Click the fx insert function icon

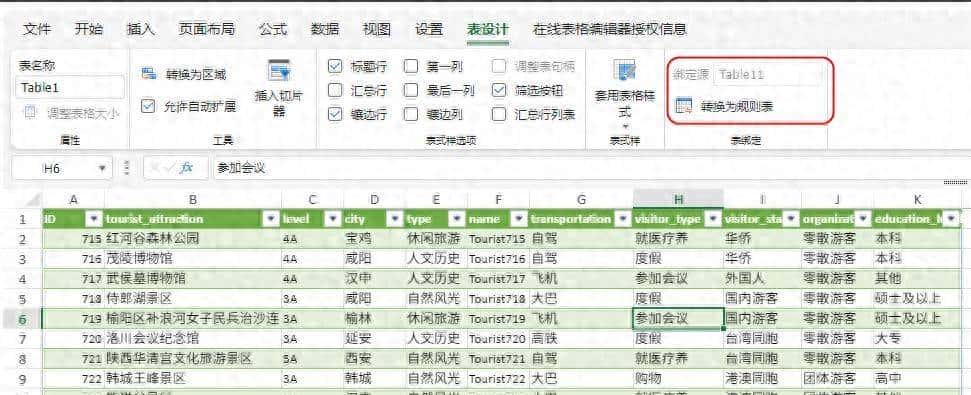click(x=185, y=168)
